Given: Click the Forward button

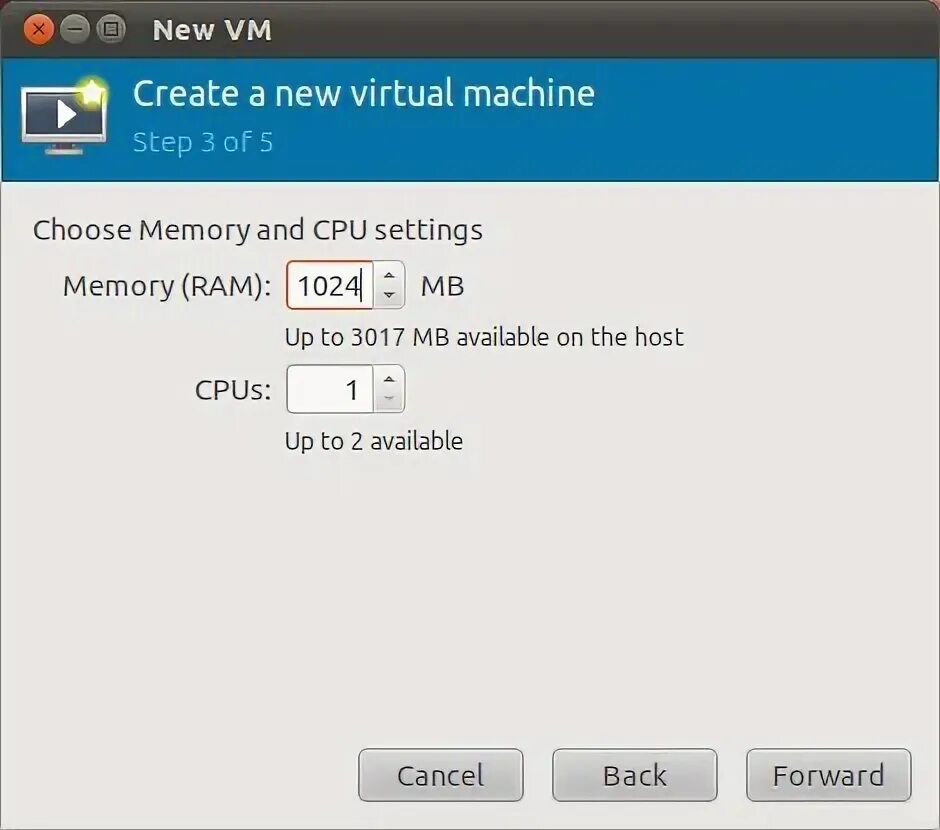Looking at the screenshot, I should [x=828, y=775].
